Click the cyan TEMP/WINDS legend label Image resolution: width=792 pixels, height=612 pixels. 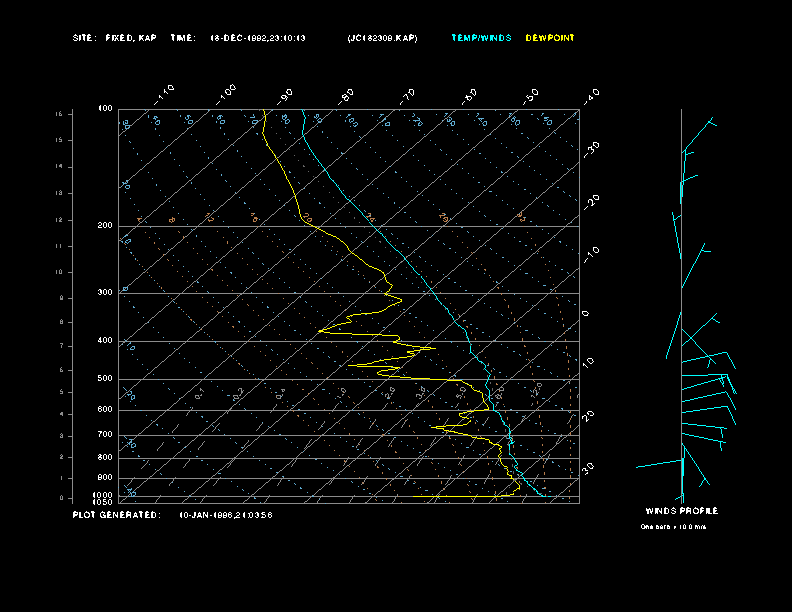pos(480,38)
